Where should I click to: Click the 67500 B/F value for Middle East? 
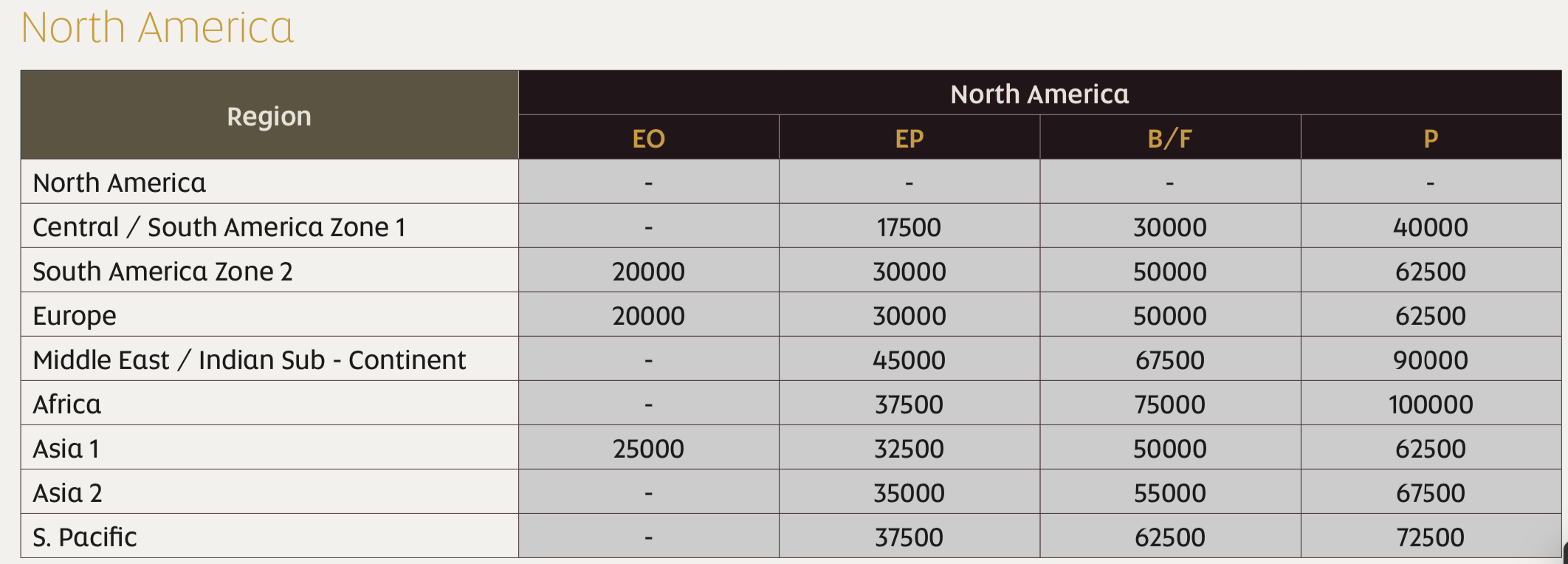coord(1169,360)
